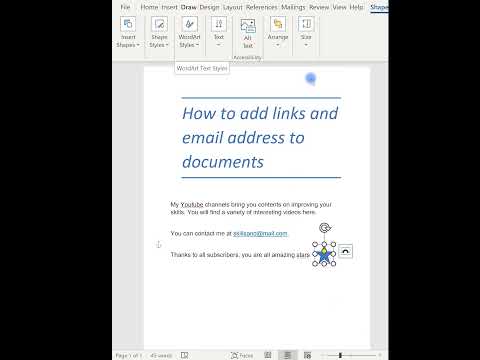The height and width of the screenshot is (360, 480).
Task: Open the Home tab
Action: tap(149, 7)
